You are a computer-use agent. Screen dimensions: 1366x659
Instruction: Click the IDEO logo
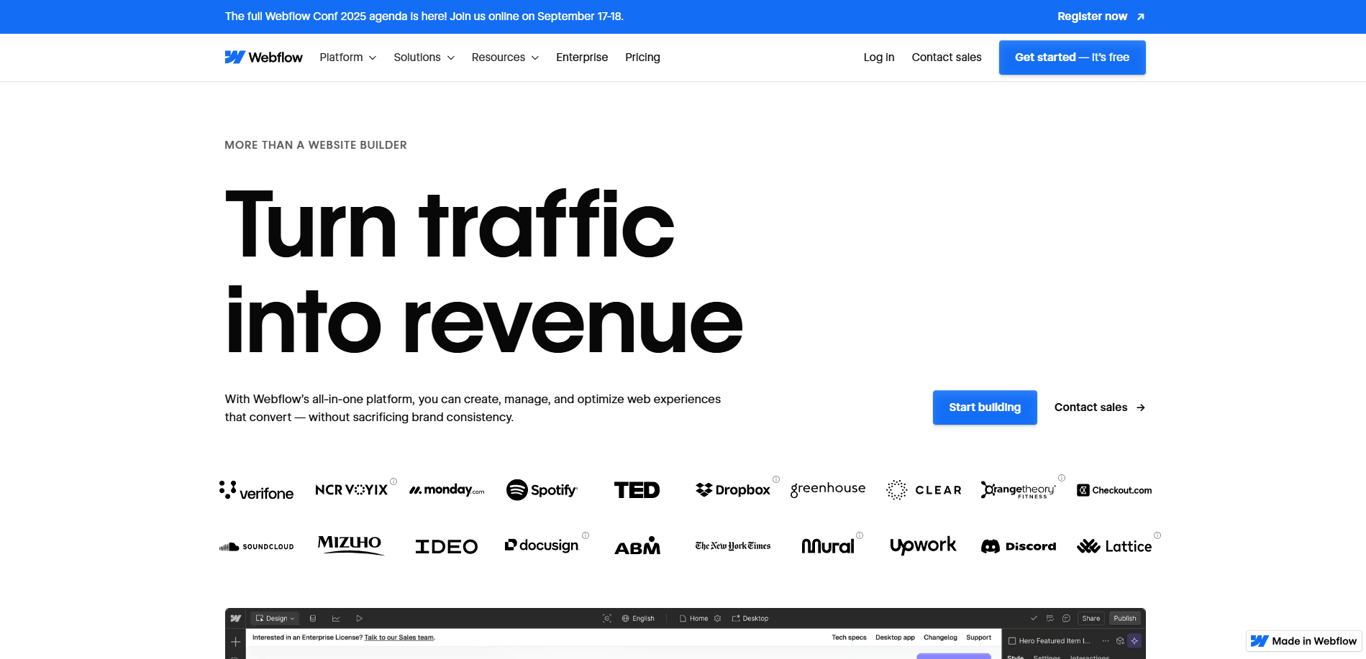(446, 546)
